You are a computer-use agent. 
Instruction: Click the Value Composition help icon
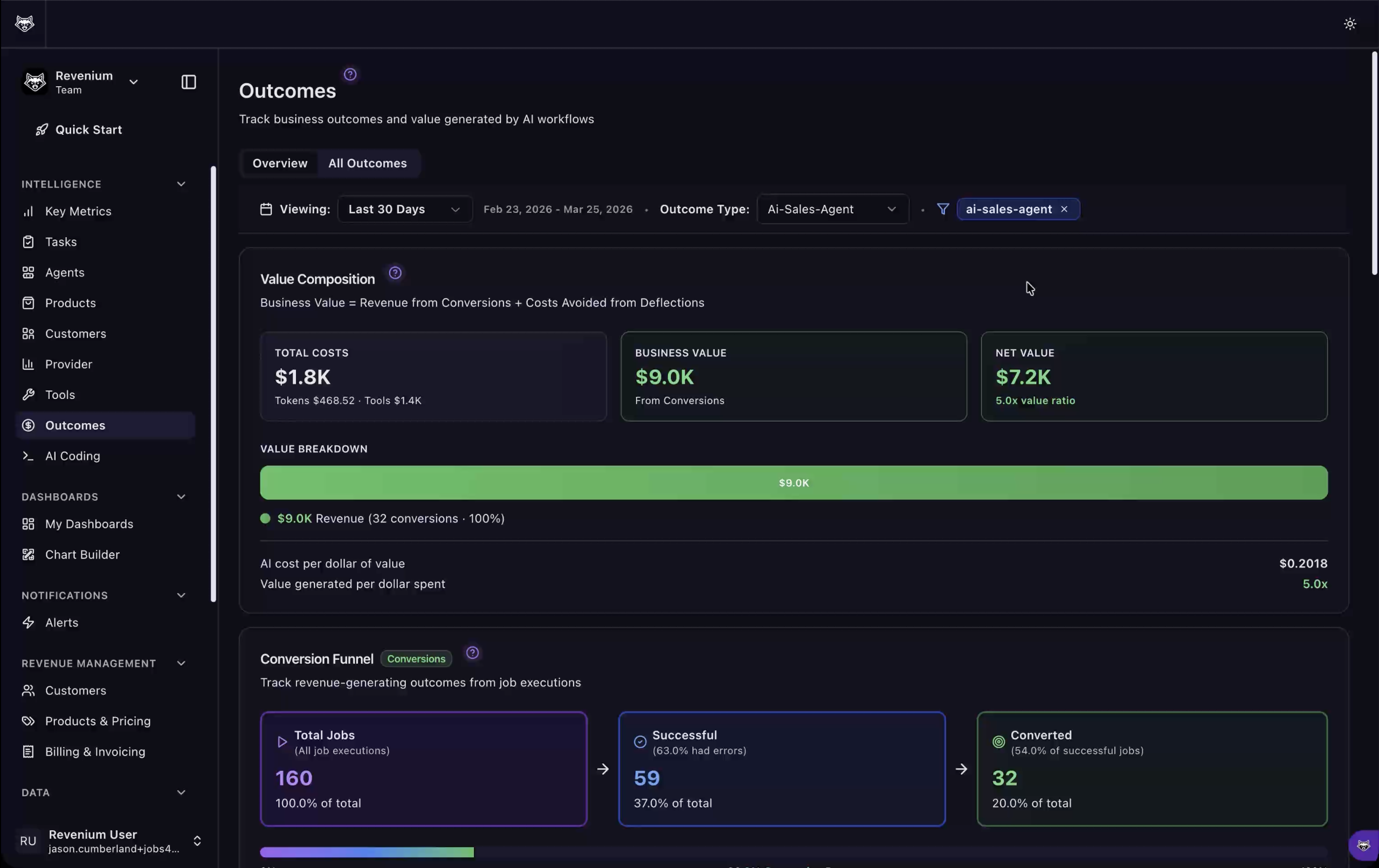point(395,273)
